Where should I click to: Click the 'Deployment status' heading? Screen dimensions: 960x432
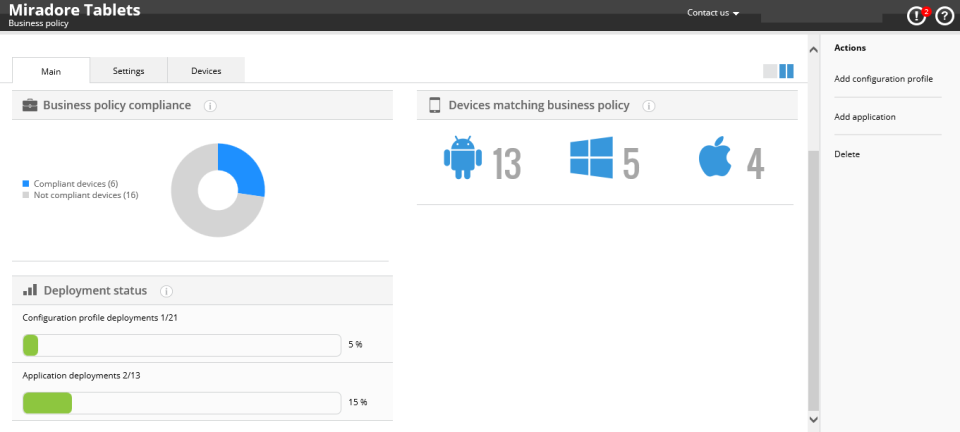[95, 291]
